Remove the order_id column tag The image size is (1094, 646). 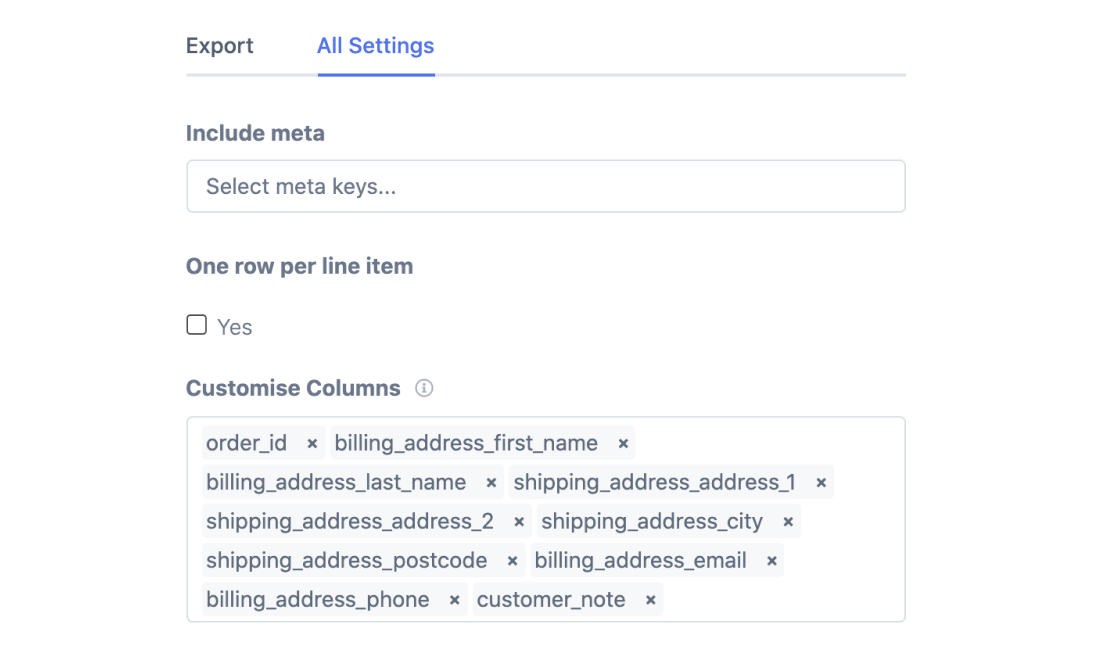312,443
